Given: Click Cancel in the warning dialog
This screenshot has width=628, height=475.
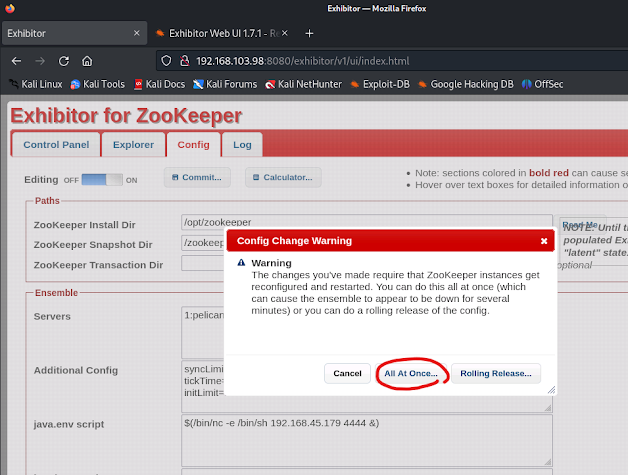Looking at the screenshot, I should point(347,373).
